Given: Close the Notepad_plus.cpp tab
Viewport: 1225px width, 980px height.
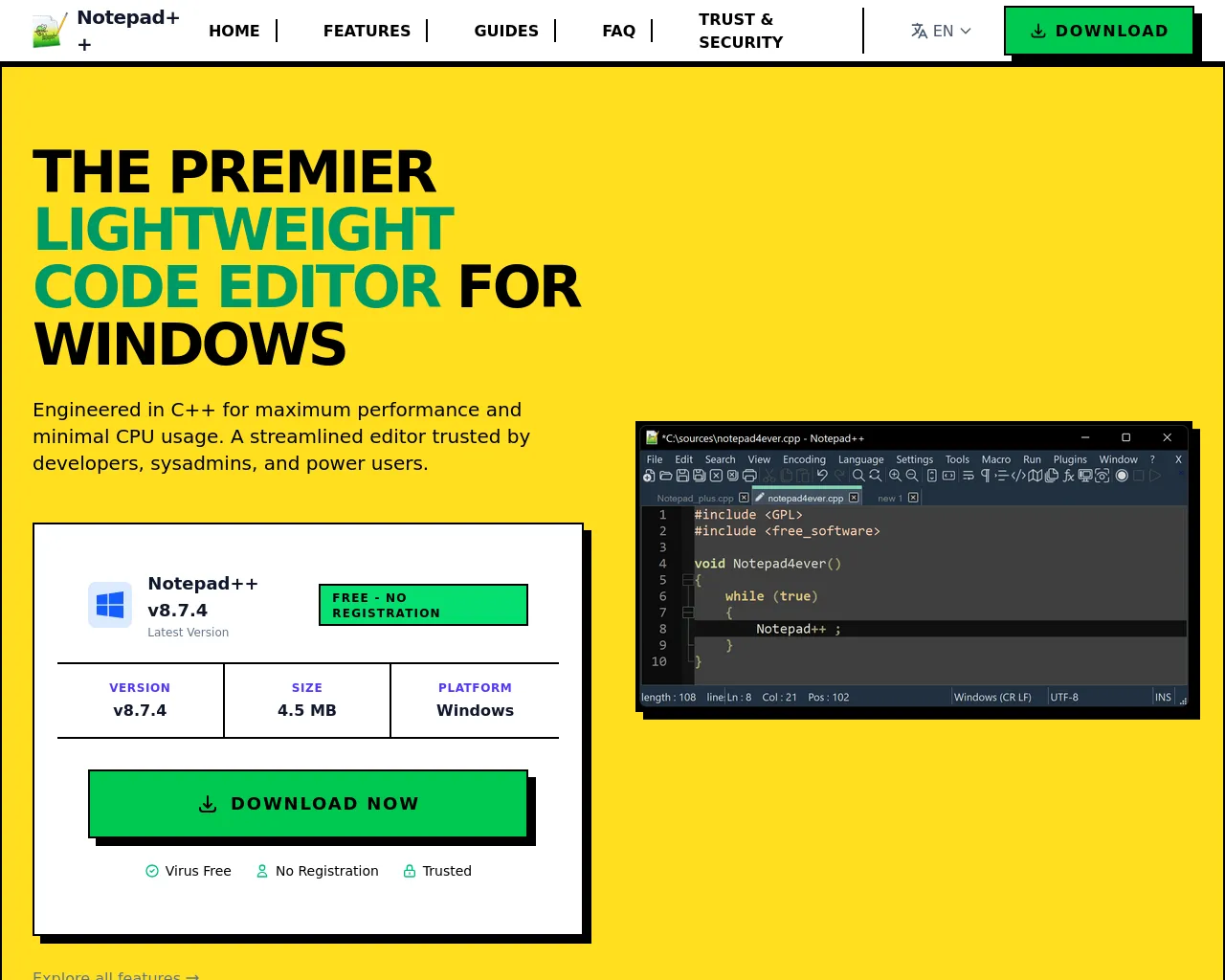Looking at the screenshot, I should (744, 498).
